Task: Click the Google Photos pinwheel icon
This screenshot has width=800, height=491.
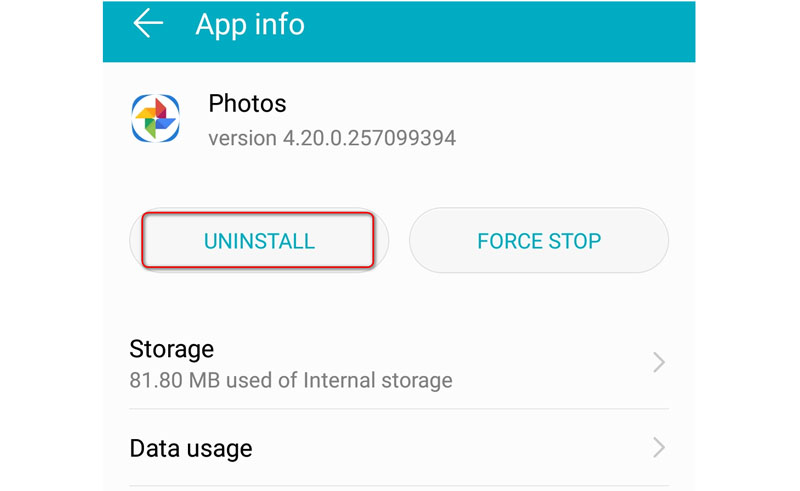Action: (x=156, y=119)
